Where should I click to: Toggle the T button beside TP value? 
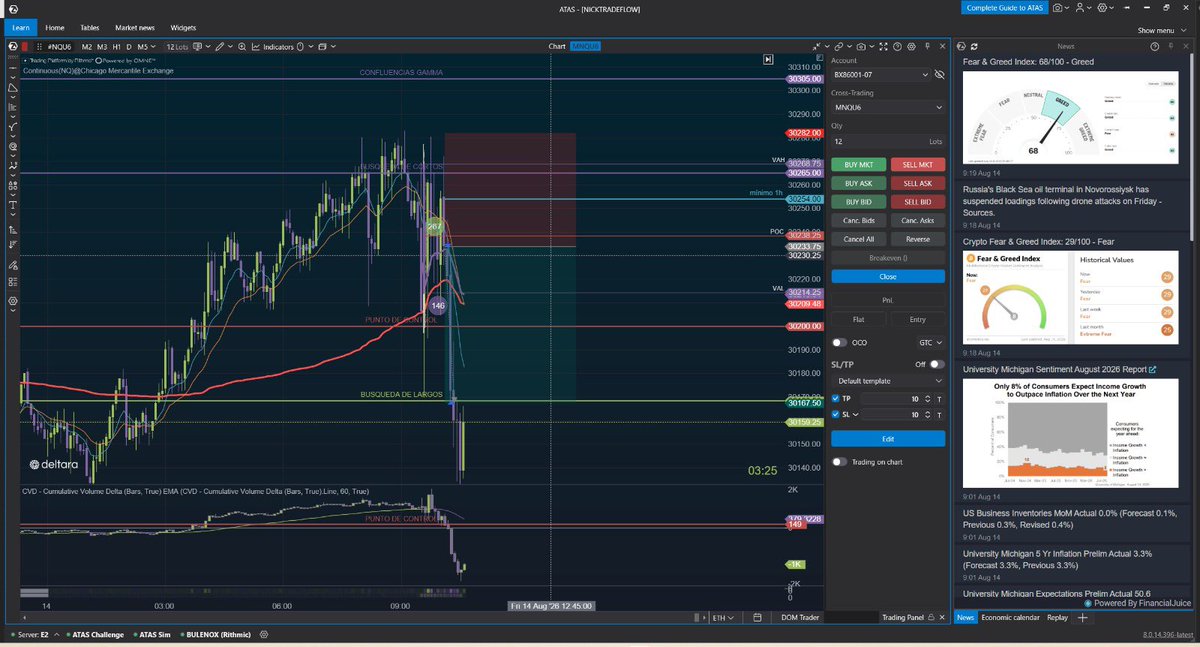939,399
